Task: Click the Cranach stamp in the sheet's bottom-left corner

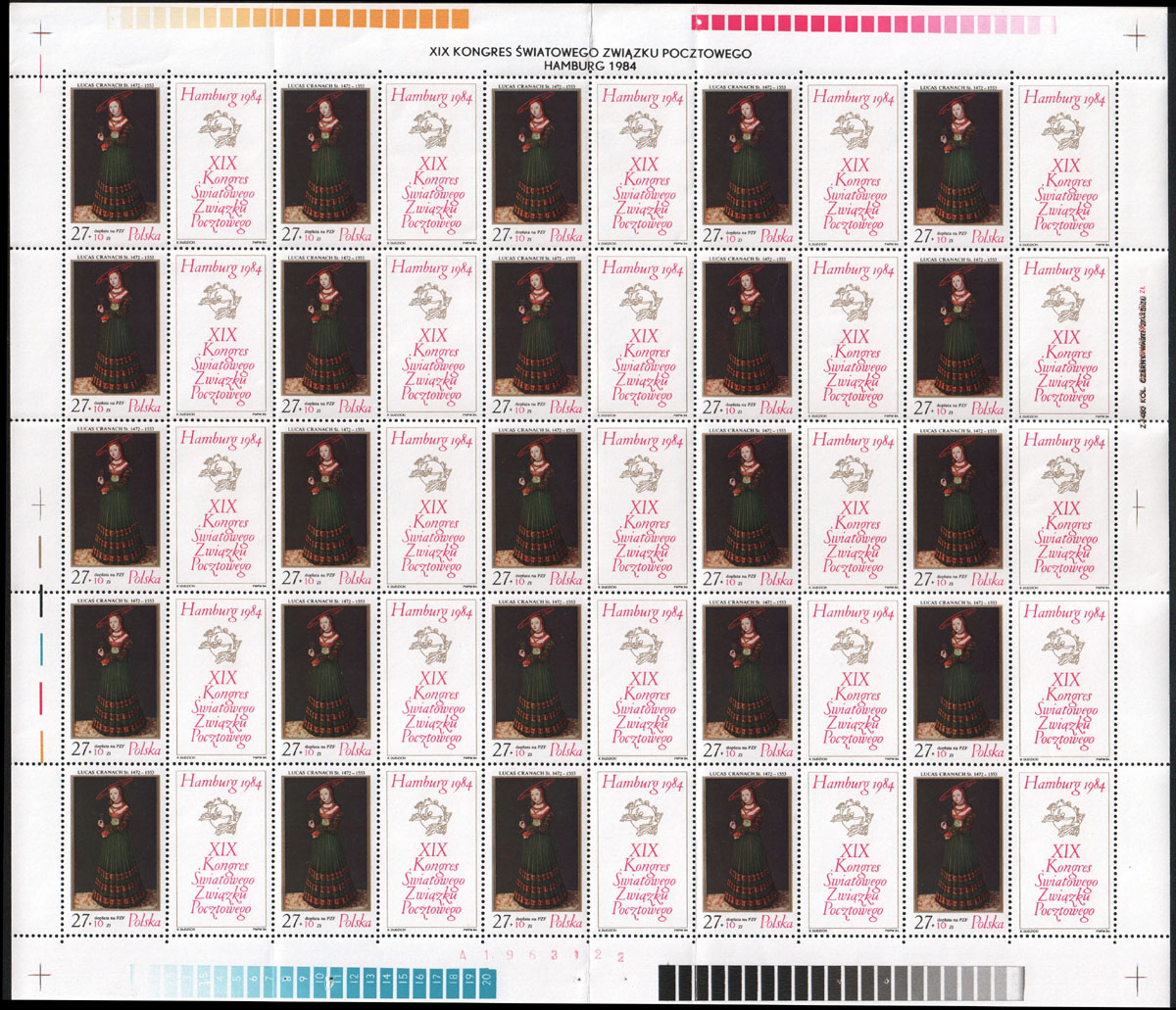Action: coord(114,848)
